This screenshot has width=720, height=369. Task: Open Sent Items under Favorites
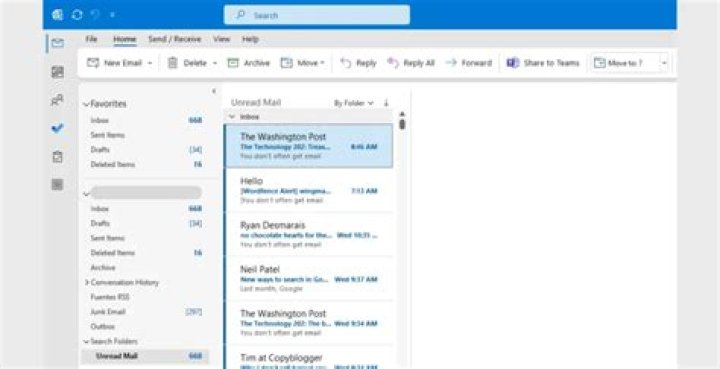pos(107,135)
